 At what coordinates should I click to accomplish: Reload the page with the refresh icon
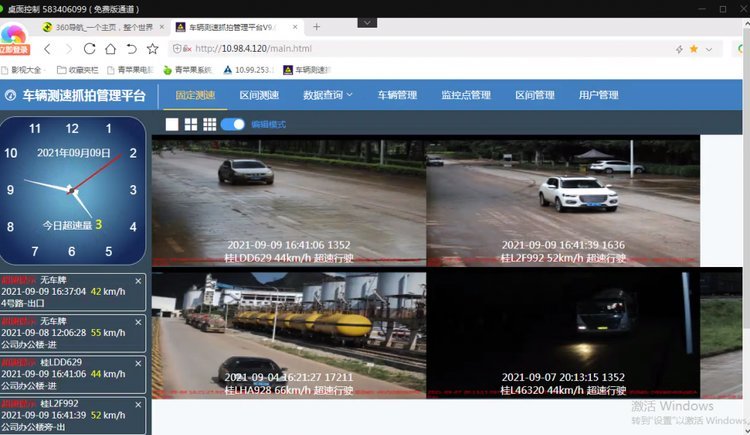(x=89, y=48)
